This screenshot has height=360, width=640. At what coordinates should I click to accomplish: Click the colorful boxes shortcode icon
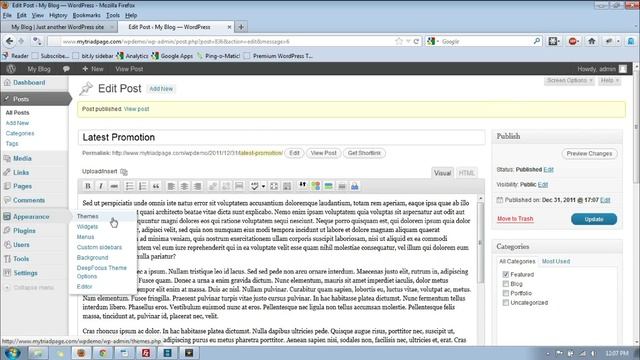pyautogui.click(x=316, y=186)
